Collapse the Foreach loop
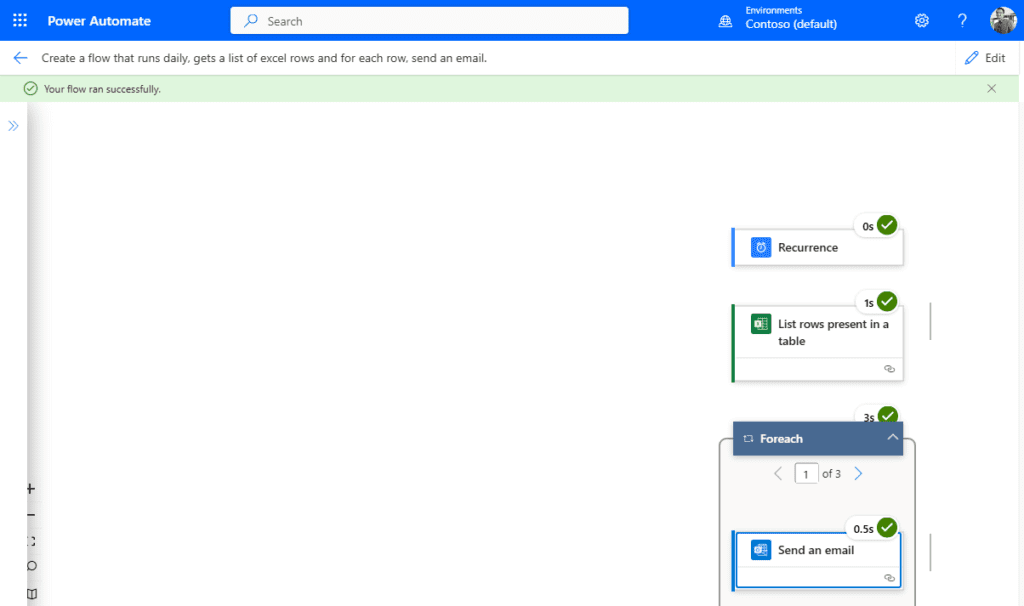Screen dimensions: 1024x606 coord(892,438)
